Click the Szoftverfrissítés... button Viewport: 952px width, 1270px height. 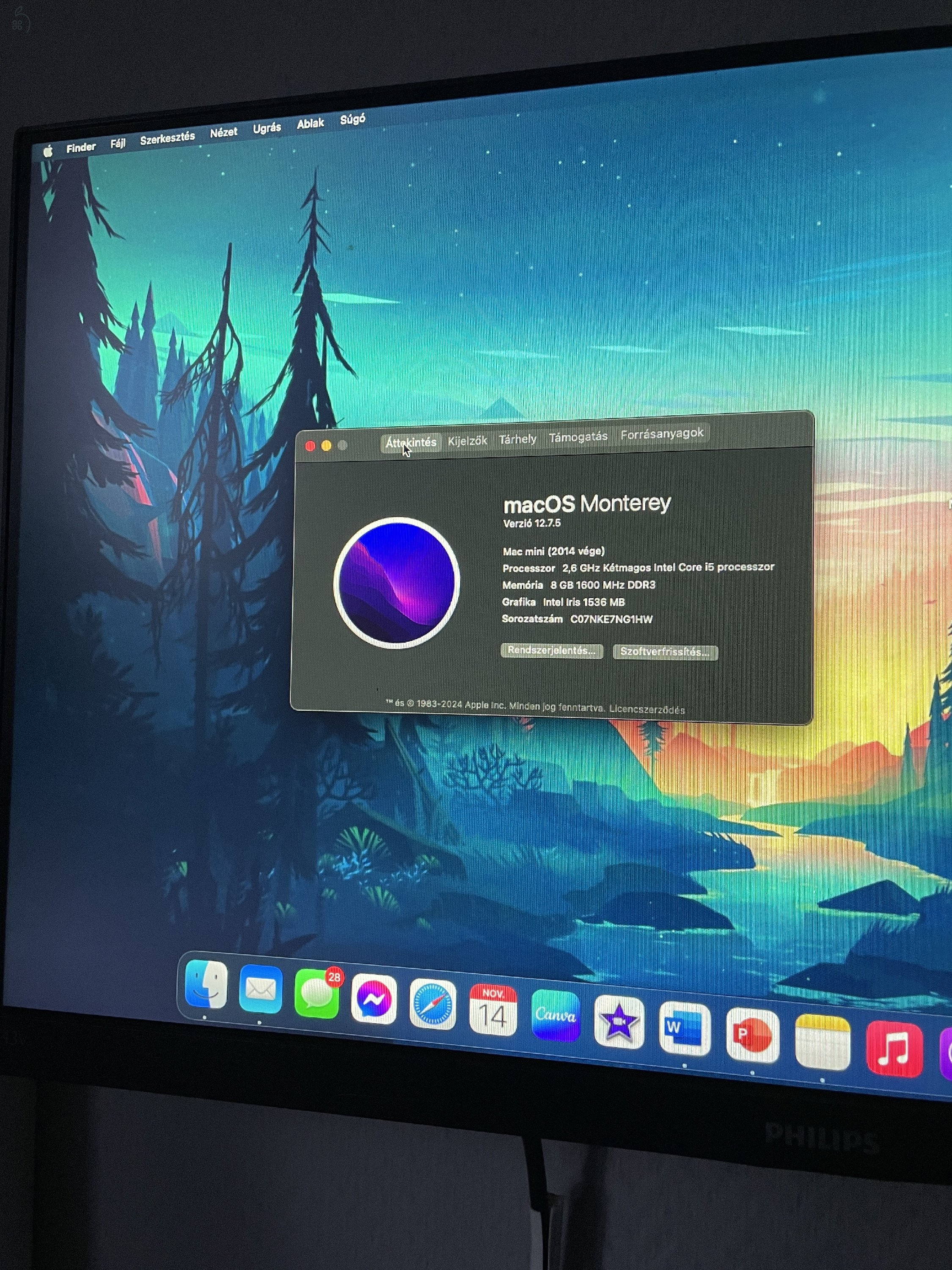[x=665, y=652]
